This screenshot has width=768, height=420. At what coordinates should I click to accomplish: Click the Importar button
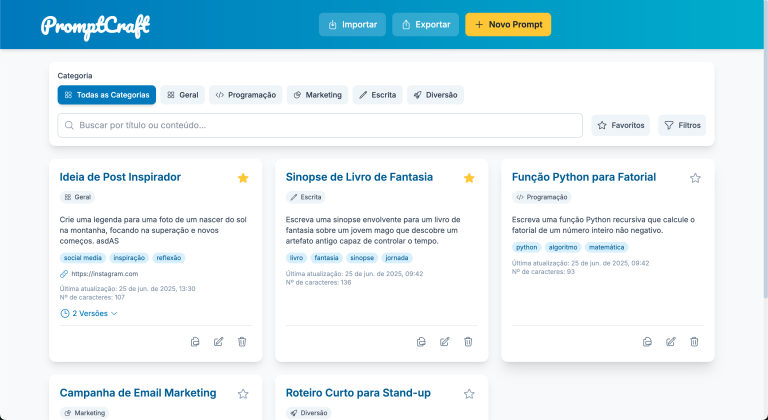coord(352,25)
